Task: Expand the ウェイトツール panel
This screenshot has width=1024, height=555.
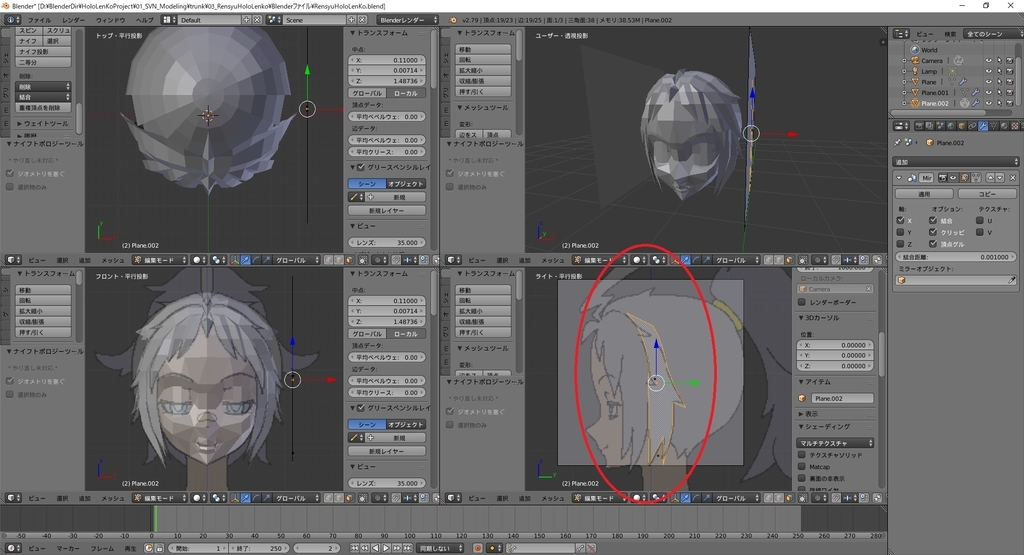Action: click(42, 123)
